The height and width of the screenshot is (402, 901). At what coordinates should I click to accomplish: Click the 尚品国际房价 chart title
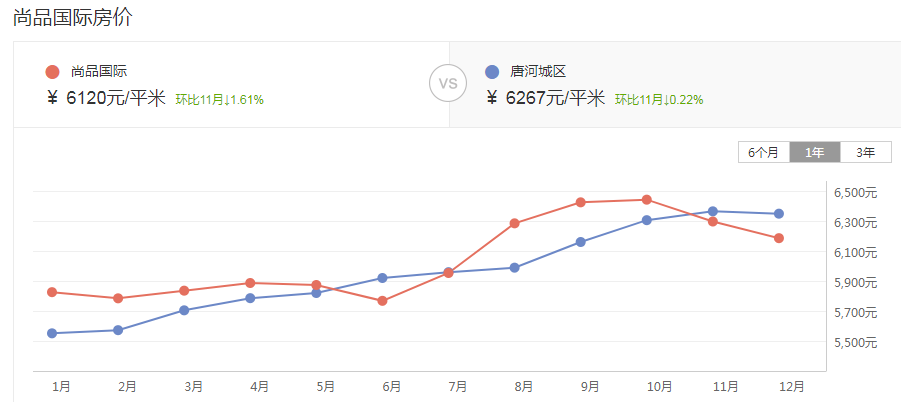[x=72, y=18]
